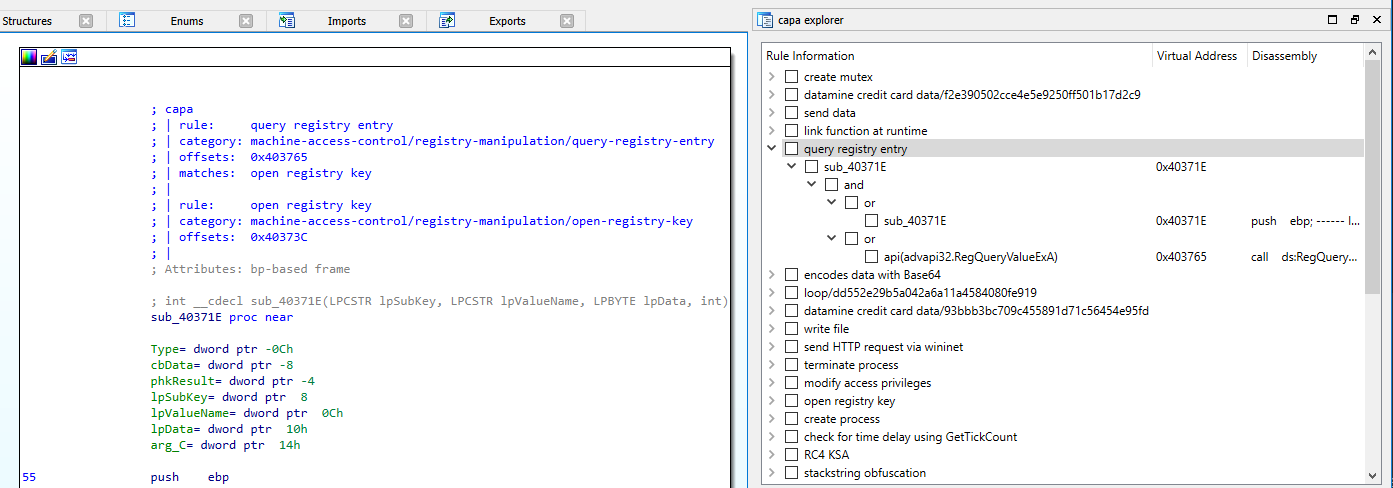Screen dimensions: 1393x488
Task: Switch to the Exports tab
Action: tap(507, 21)
